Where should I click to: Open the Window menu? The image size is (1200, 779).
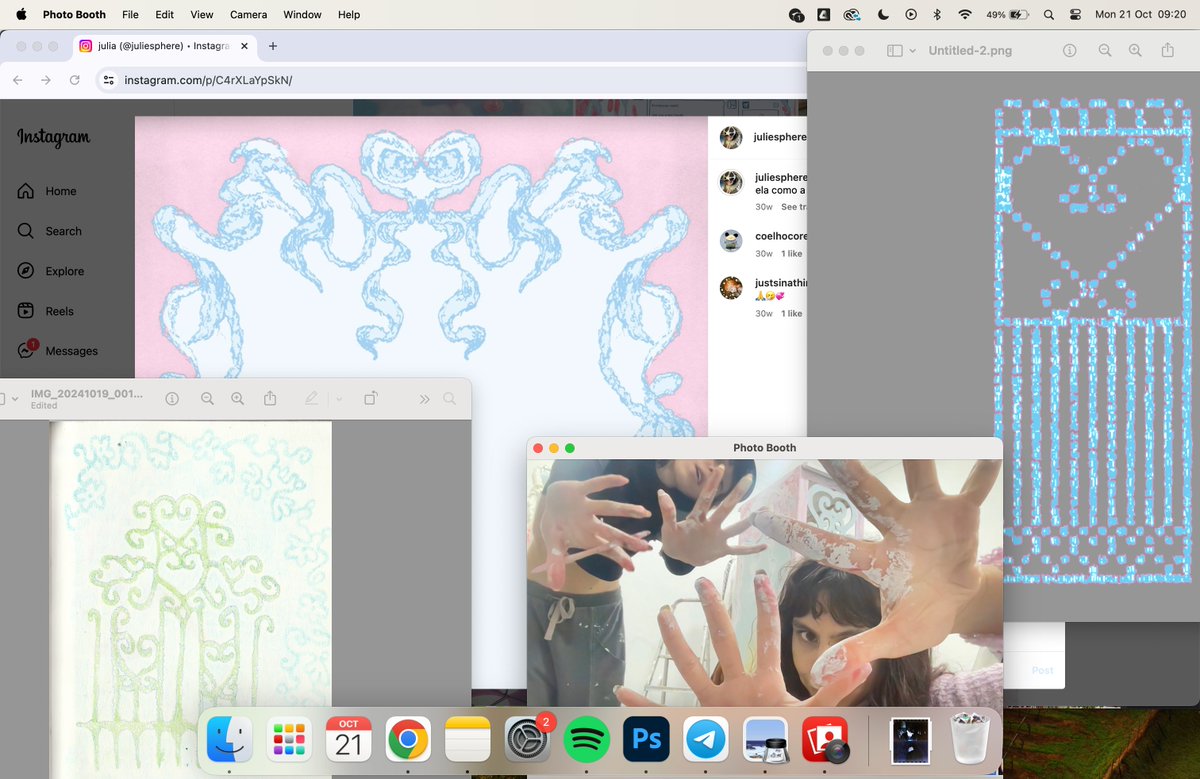click(x=302, y=15)
